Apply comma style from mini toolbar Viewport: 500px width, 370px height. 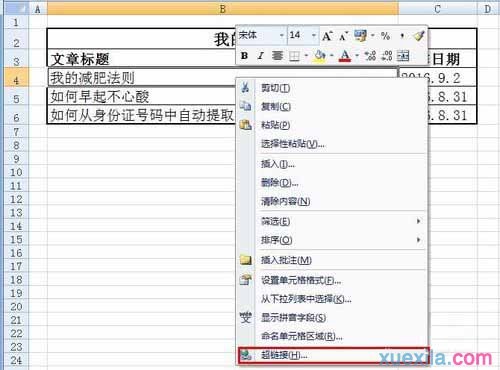pyautogui.click(x=402, y=36)
